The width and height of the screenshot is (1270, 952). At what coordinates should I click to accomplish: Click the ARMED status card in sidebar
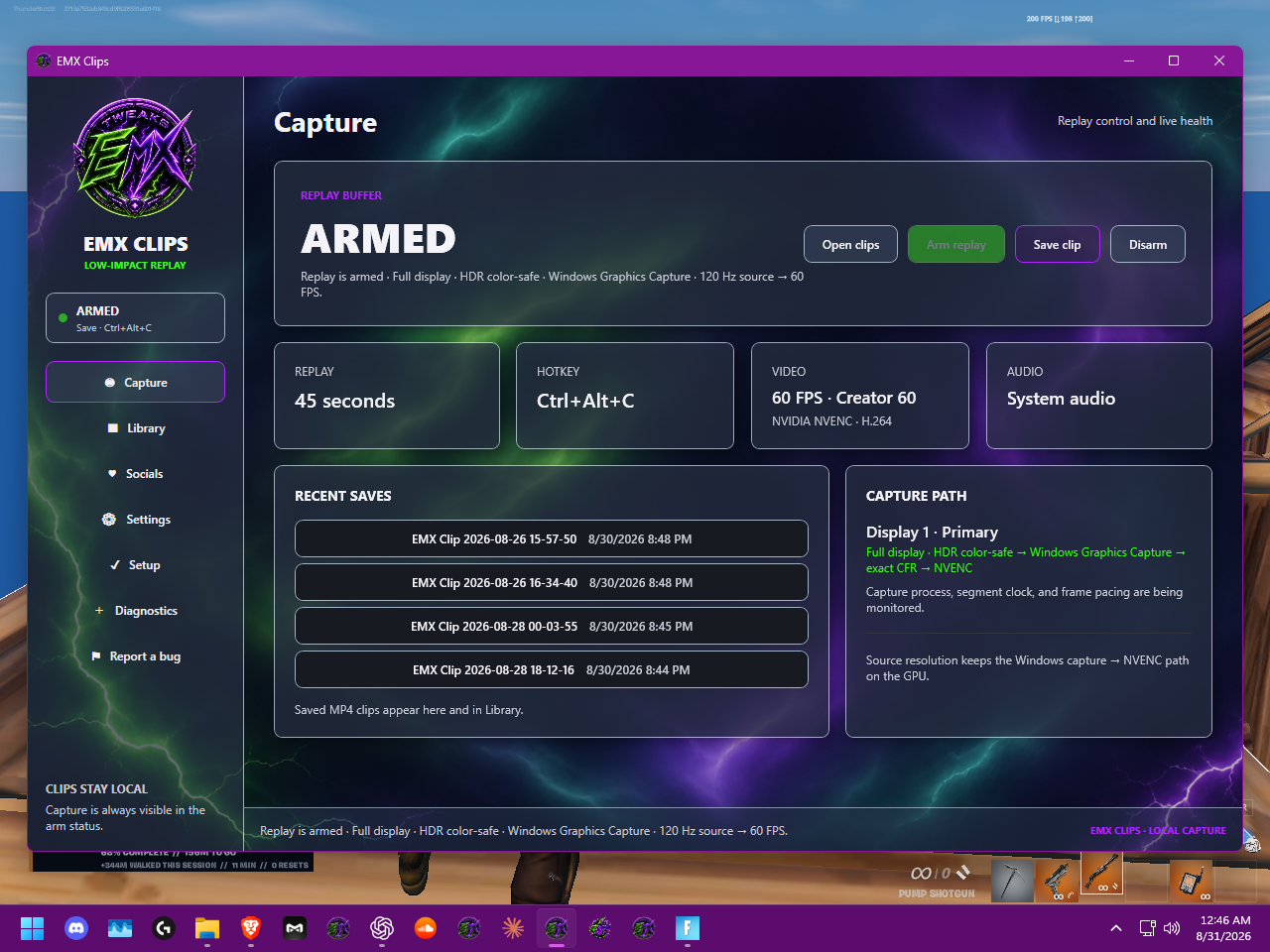pos(135,318)
